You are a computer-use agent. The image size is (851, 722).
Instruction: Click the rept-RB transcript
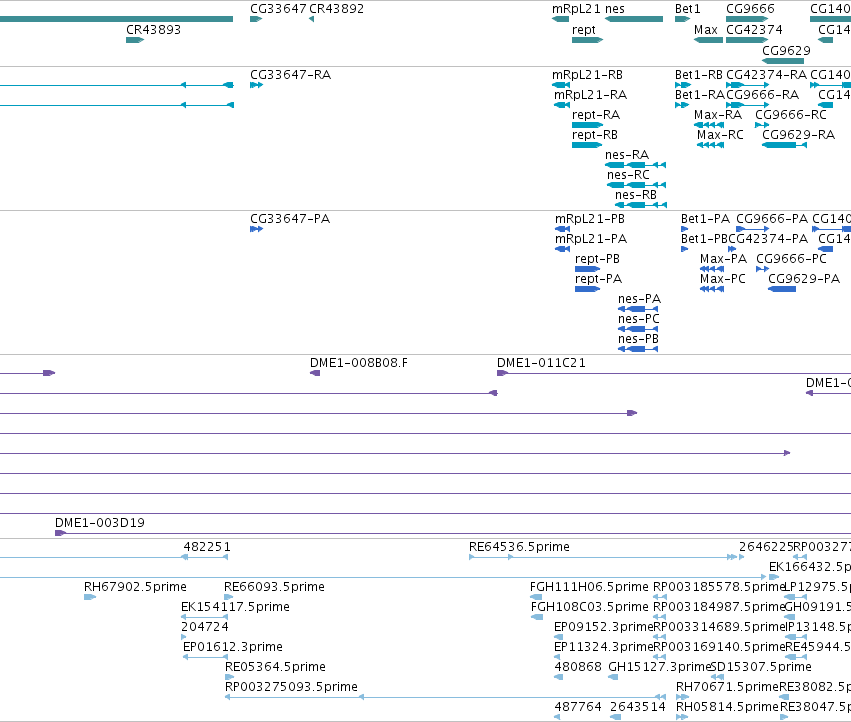[595, 135]
